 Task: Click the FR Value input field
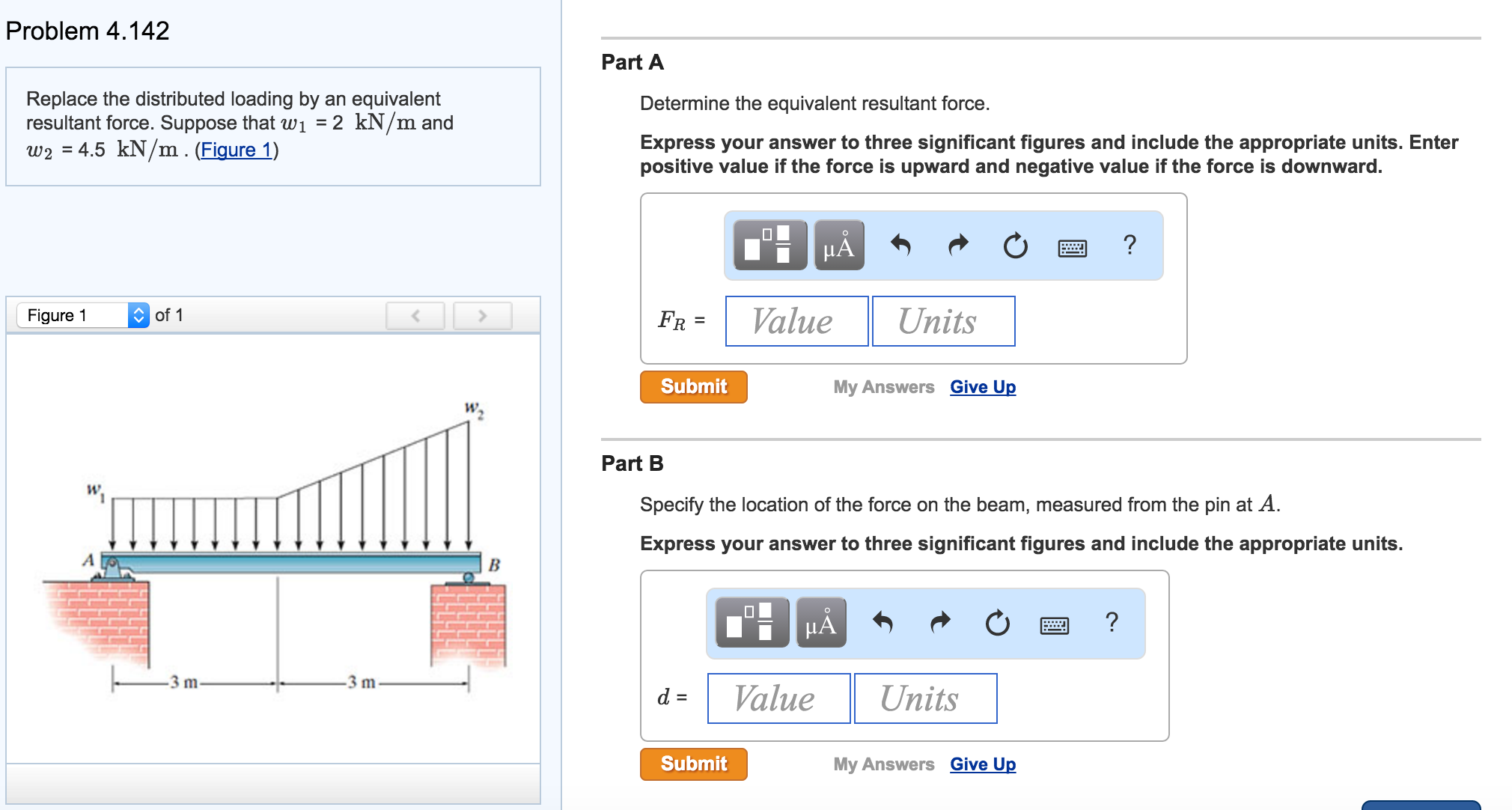(796, 321)
